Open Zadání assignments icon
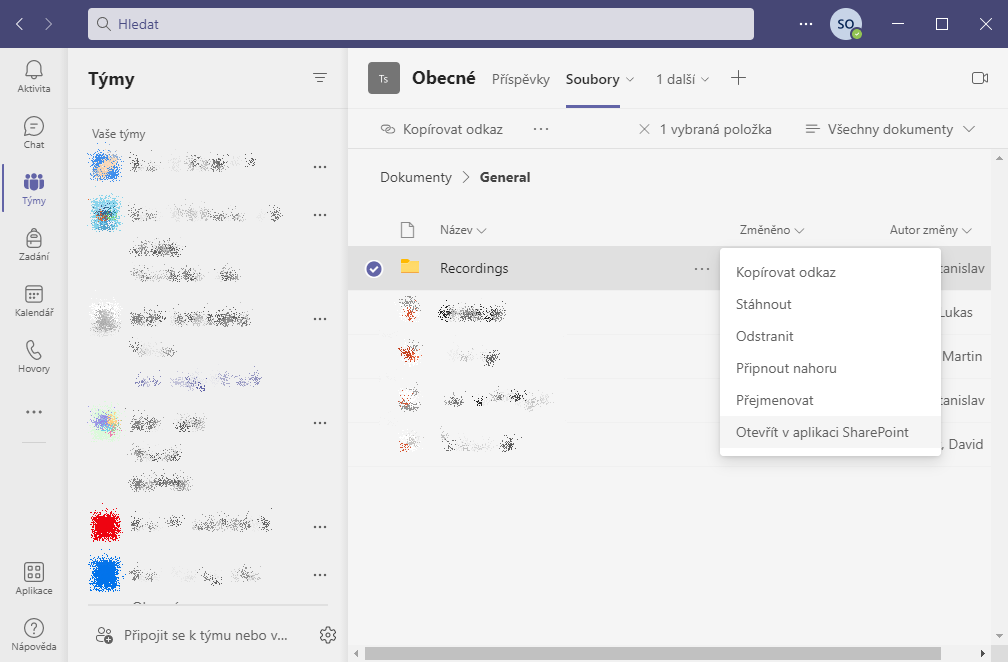This screenshot has width=1008, height=662. (x=34, y=244)
